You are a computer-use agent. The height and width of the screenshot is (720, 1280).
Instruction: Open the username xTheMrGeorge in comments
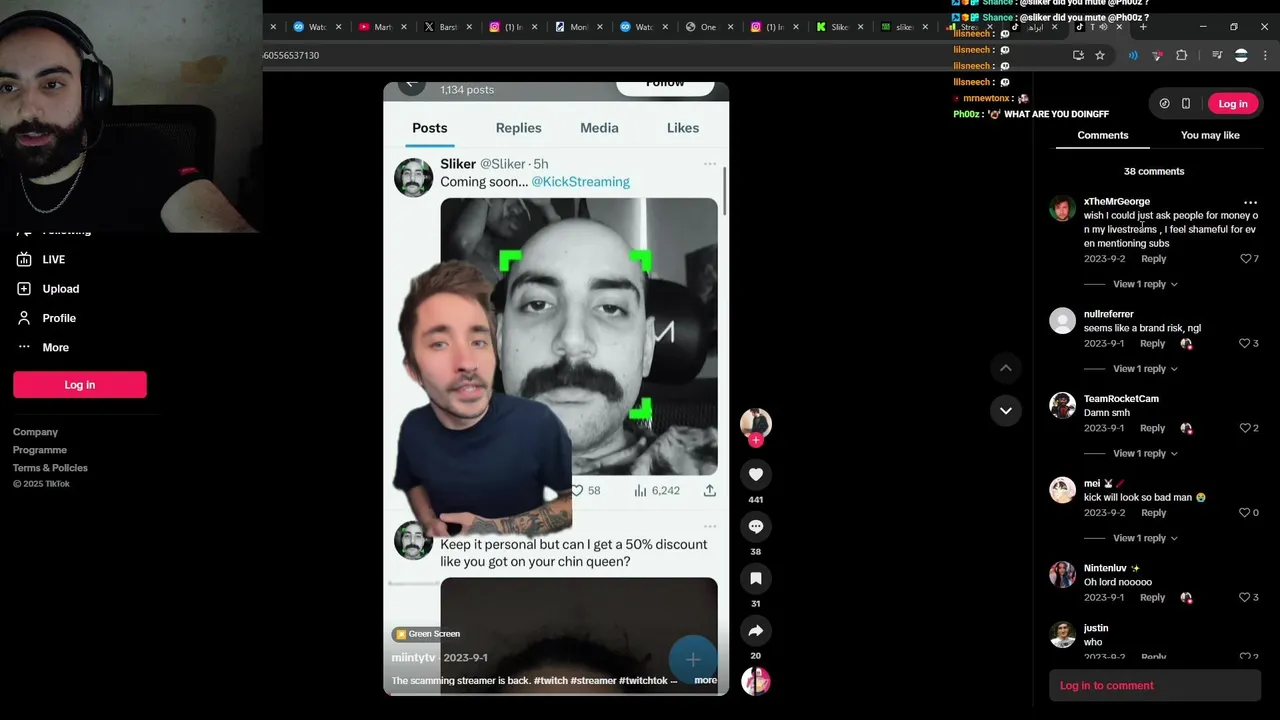tap(1117, 201)
